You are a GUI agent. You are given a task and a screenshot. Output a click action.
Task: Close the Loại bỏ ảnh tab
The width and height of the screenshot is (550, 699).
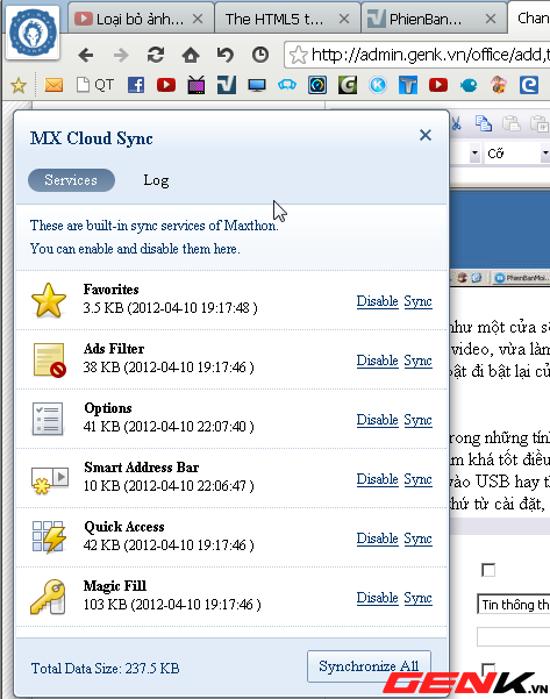coord(198,19)
